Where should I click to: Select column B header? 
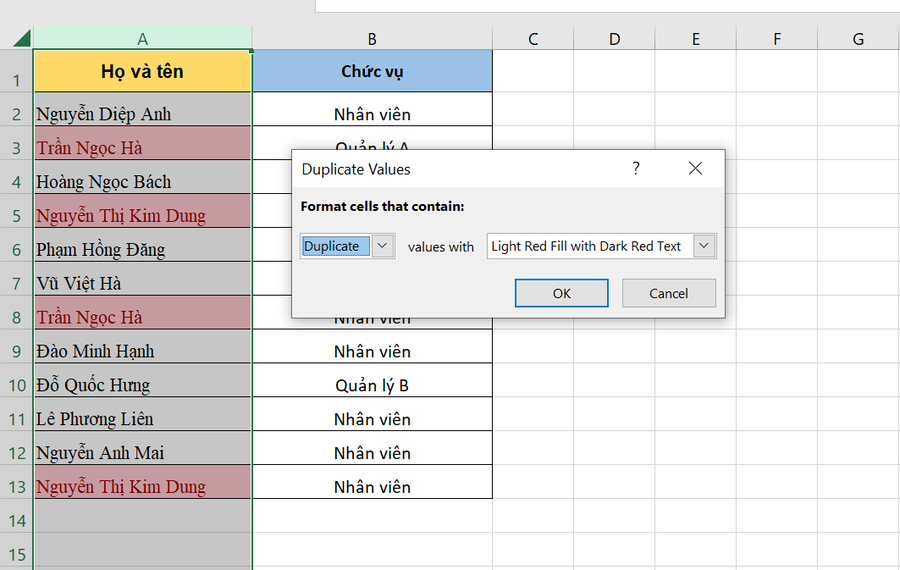pyautogui.click(x=372, y=39)
